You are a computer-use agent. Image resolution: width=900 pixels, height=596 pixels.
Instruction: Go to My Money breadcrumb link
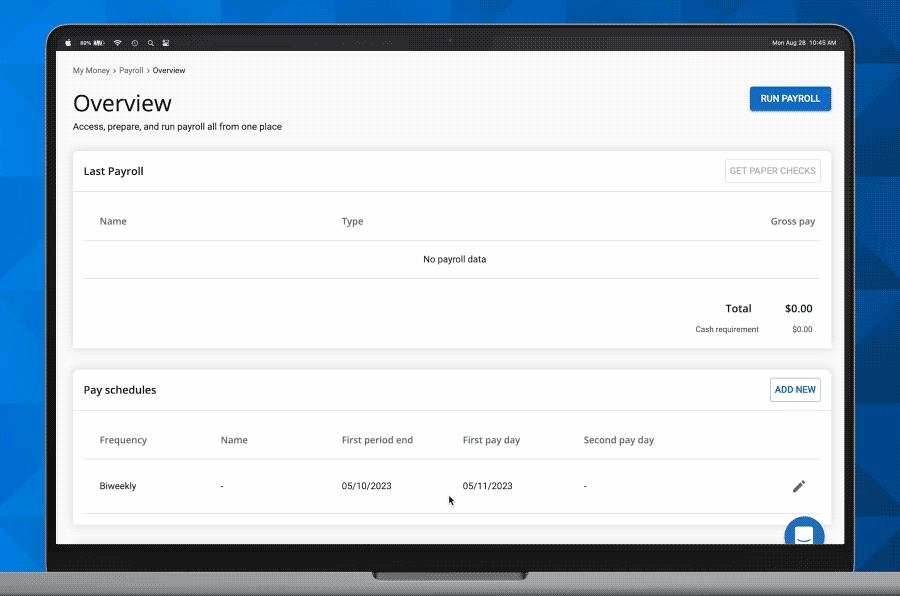pos(91,71)
